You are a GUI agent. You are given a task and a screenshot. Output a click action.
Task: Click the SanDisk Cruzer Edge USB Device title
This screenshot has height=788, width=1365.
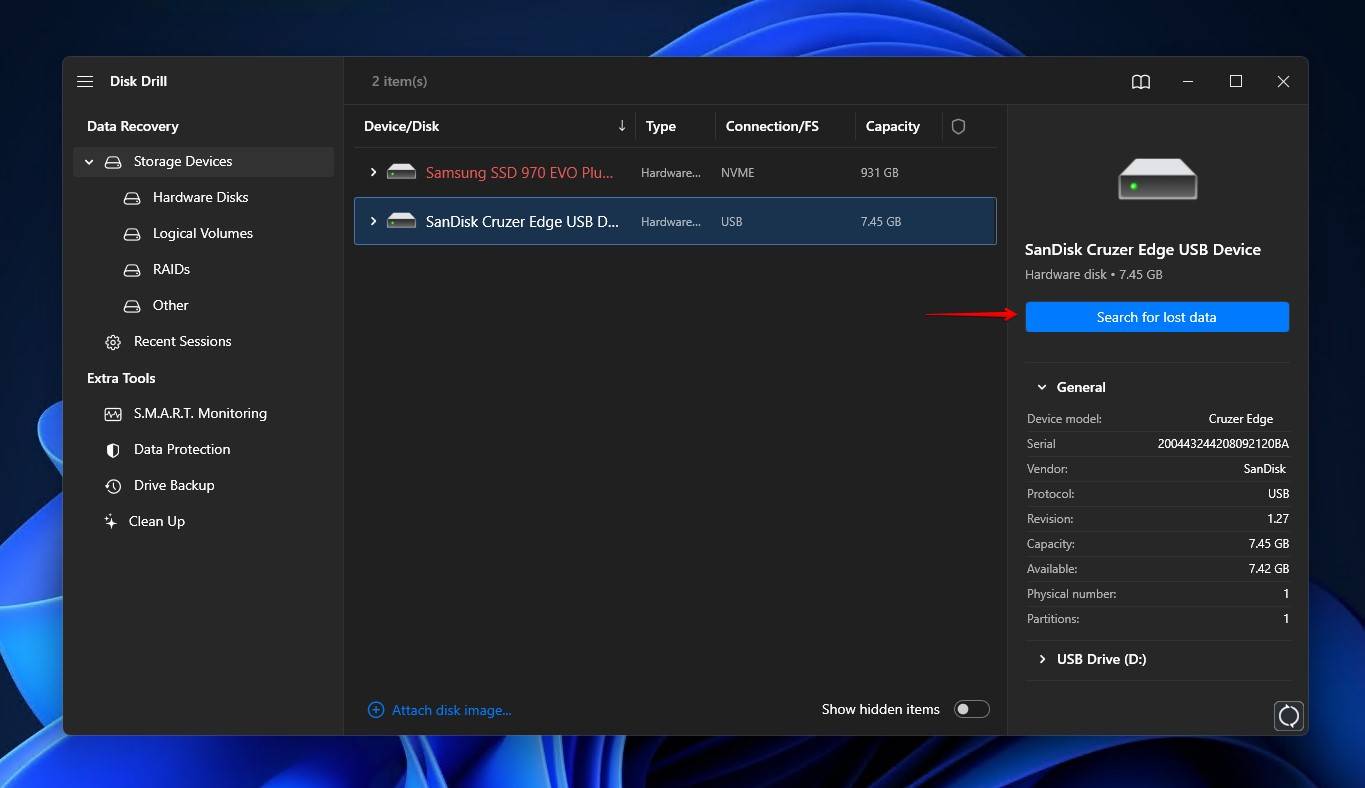pyautogui.click(x=1143, y=250)
